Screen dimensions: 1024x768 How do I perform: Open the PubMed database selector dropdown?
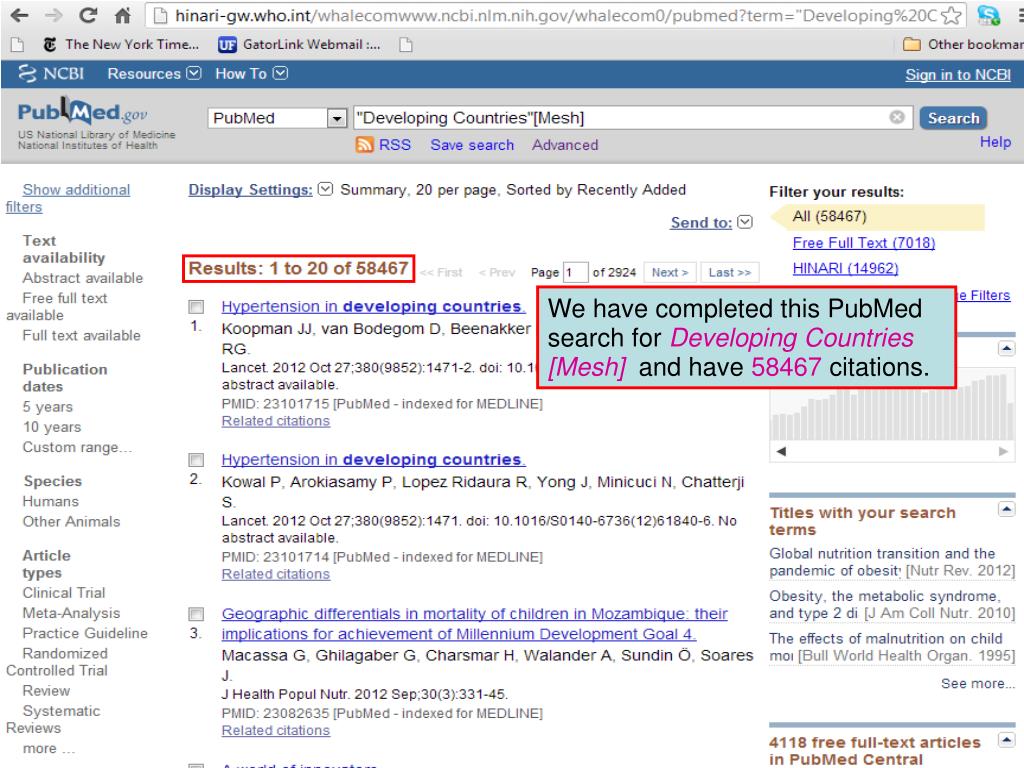coord(336,118)
